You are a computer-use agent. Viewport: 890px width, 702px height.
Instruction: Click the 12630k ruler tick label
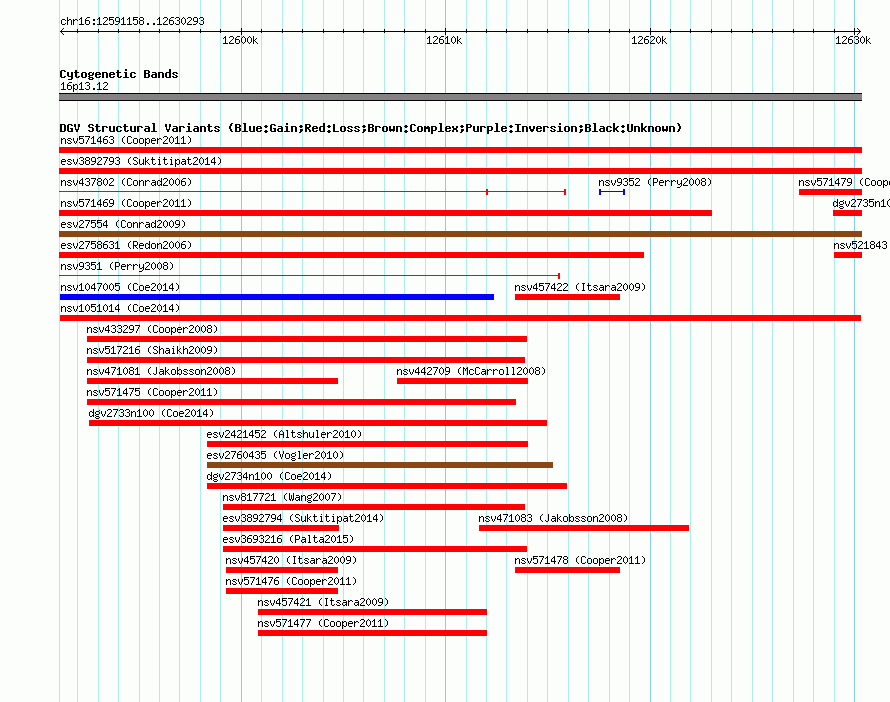click(853, 40)
